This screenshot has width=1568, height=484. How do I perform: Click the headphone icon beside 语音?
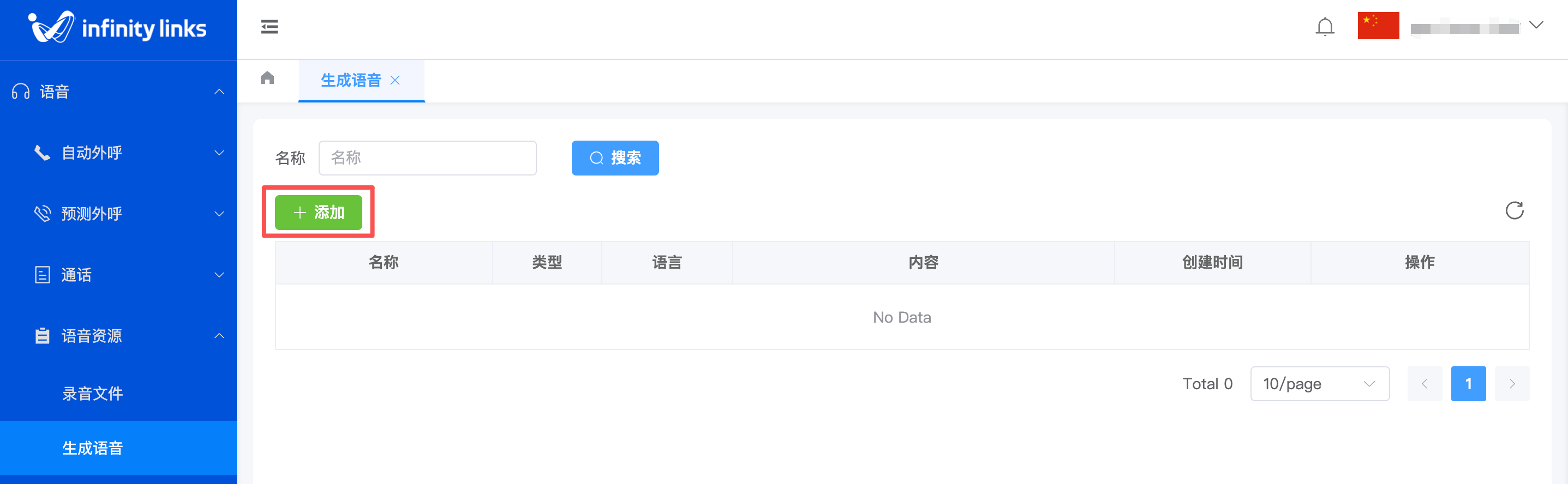[21, 92]
